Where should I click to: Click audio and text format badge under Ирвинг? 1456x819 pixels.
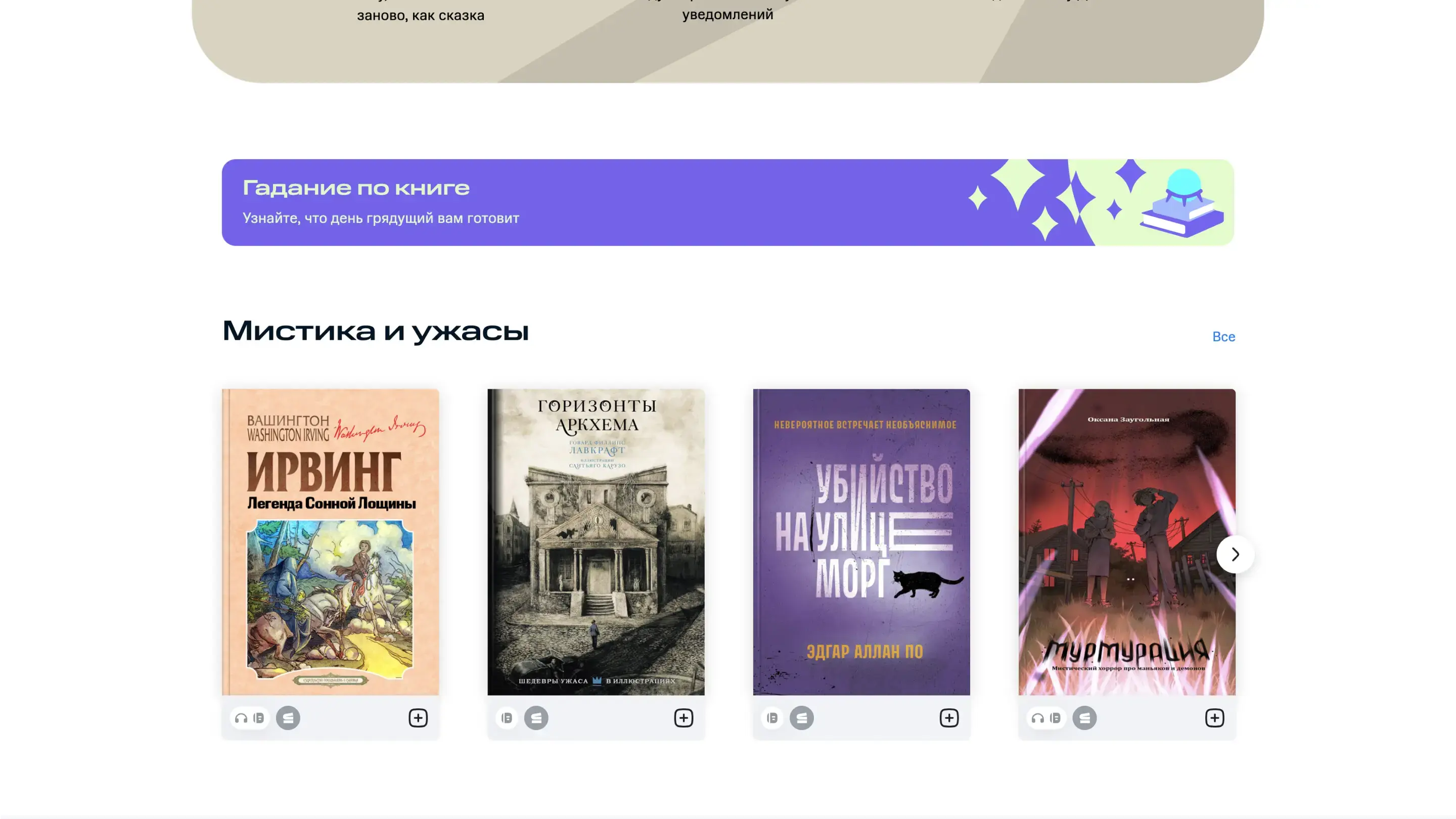coord(250,718)
